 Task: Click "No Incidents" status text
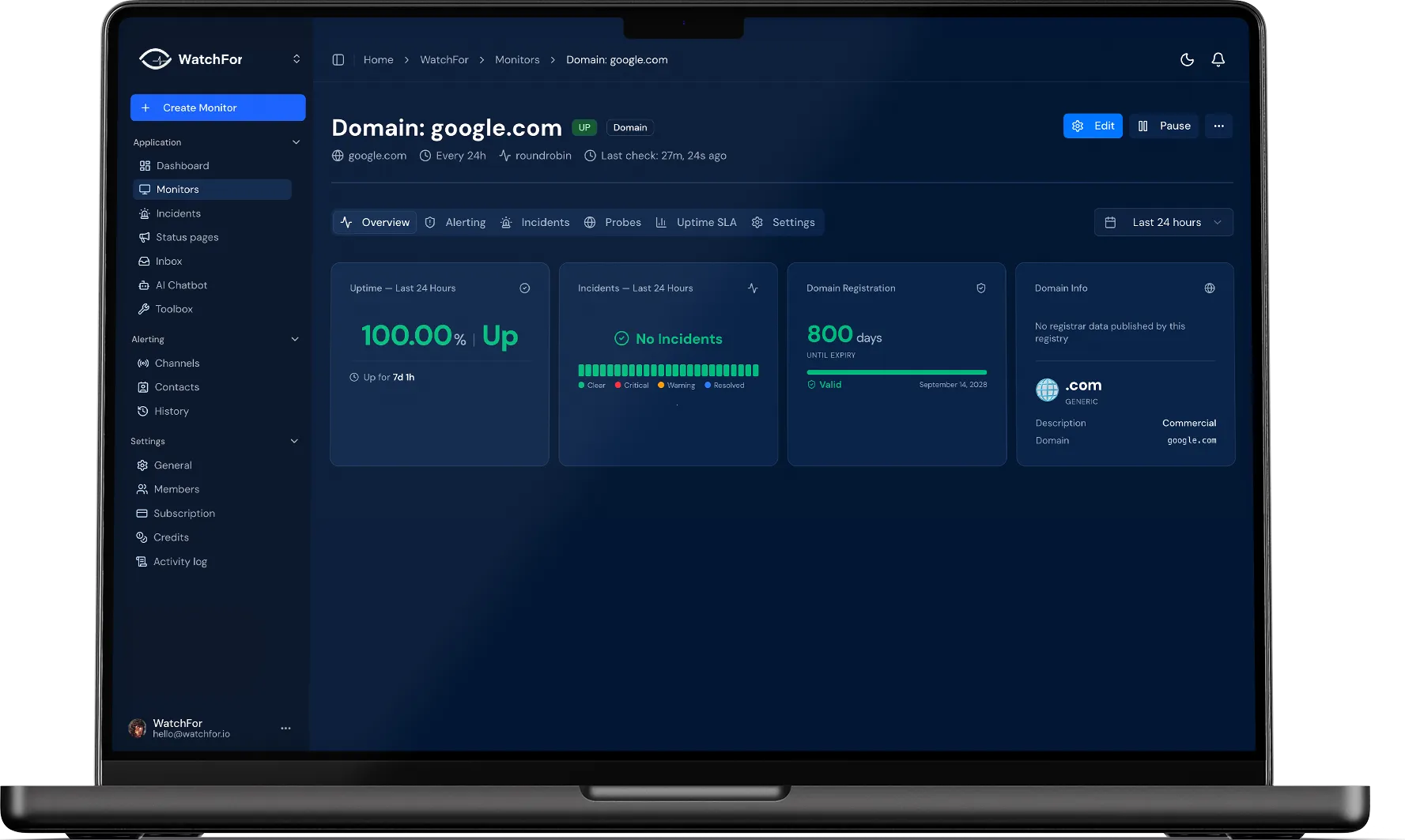(679, 339)
